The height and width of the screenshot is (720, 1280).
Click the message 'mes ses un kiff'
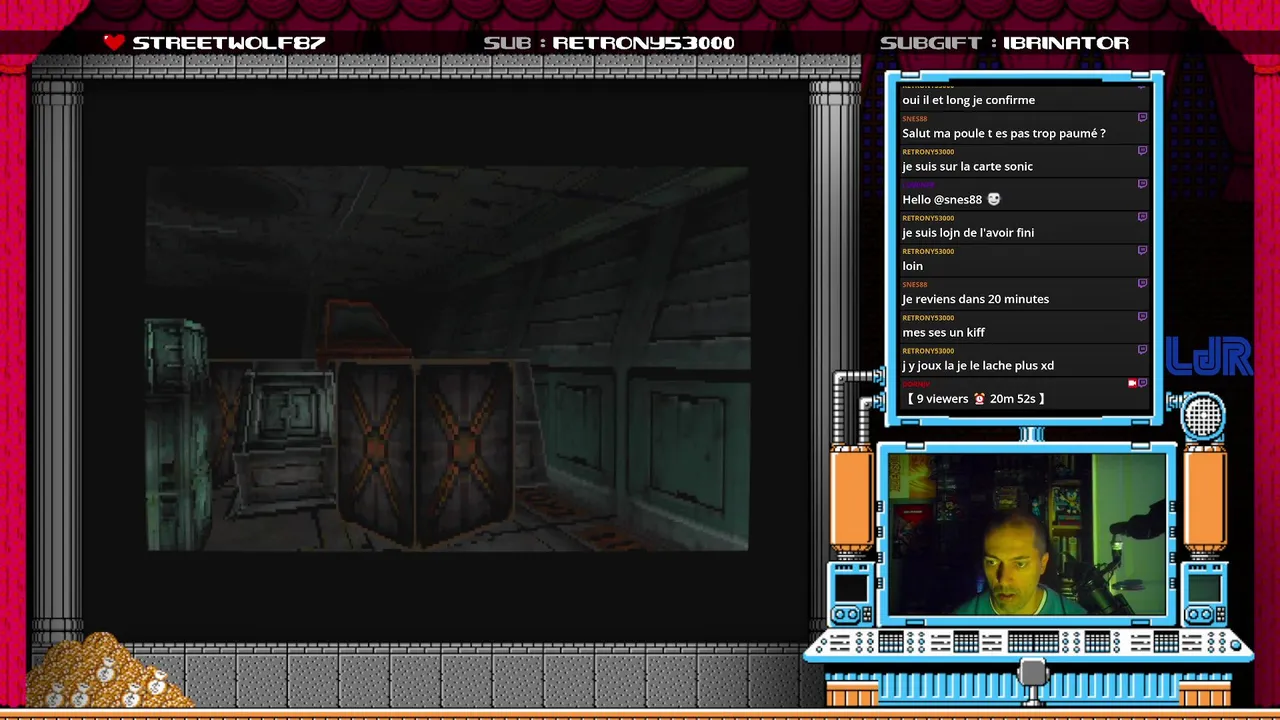tap(943, 332)
